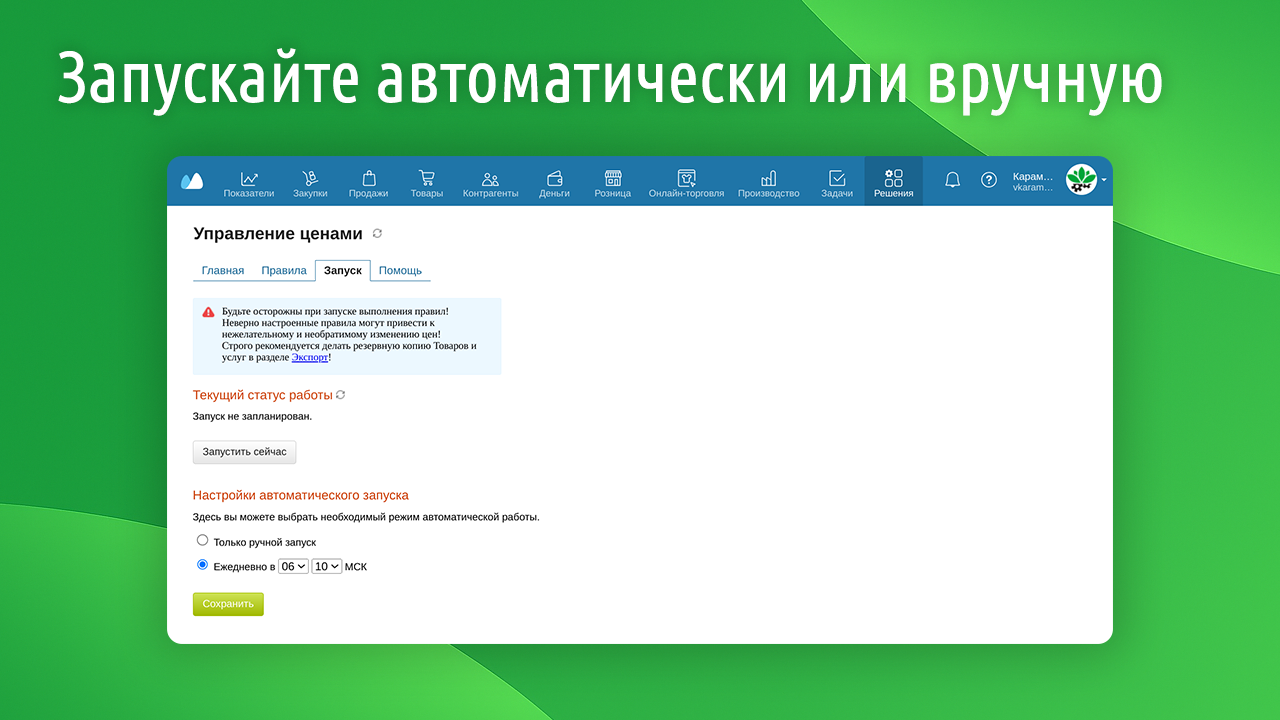Refresh current work status icon
This screenshot has width=1280, height=720.
coord(341,395)
